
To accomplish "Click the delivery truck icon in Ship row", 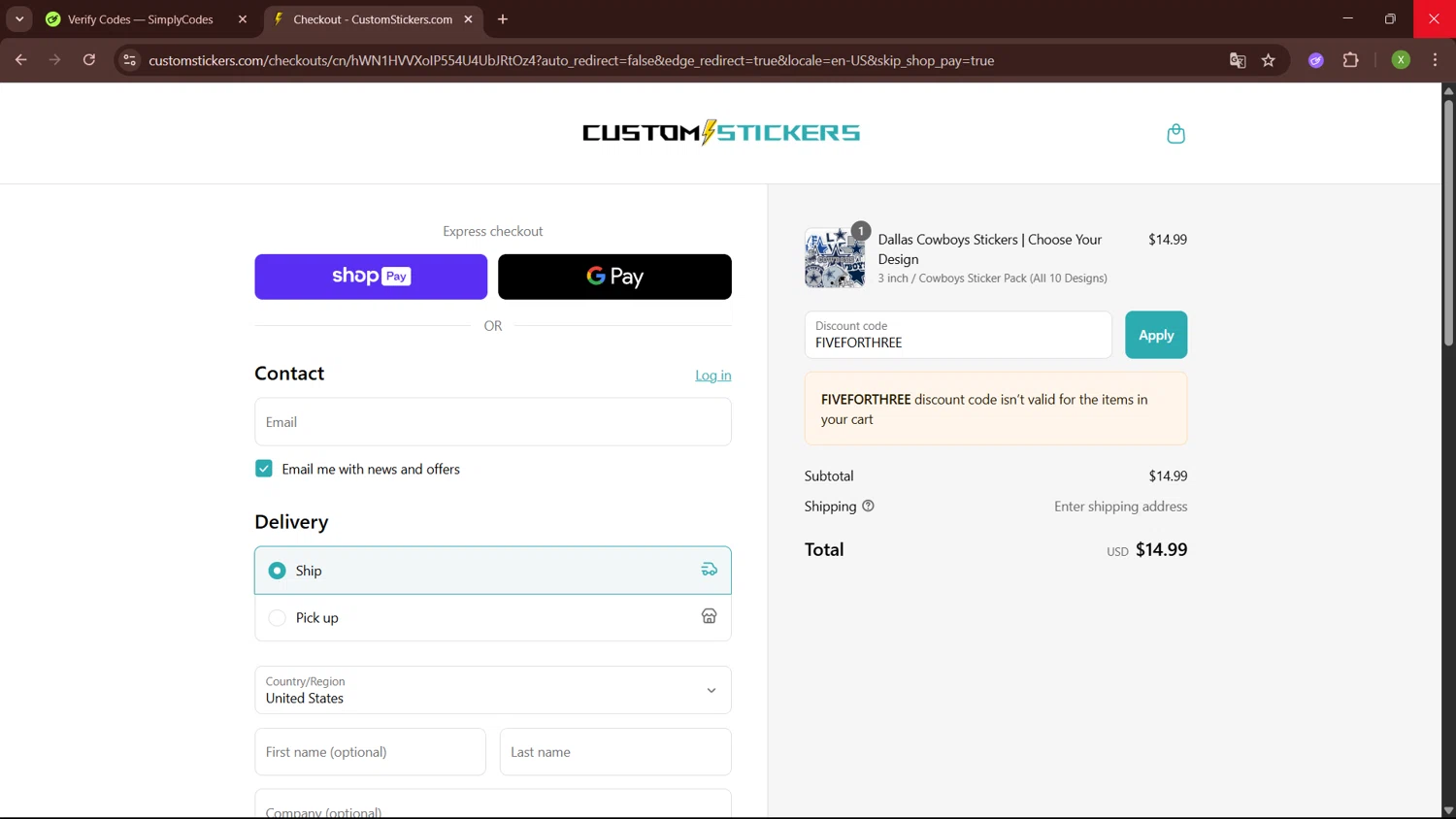I will point(710,570).
